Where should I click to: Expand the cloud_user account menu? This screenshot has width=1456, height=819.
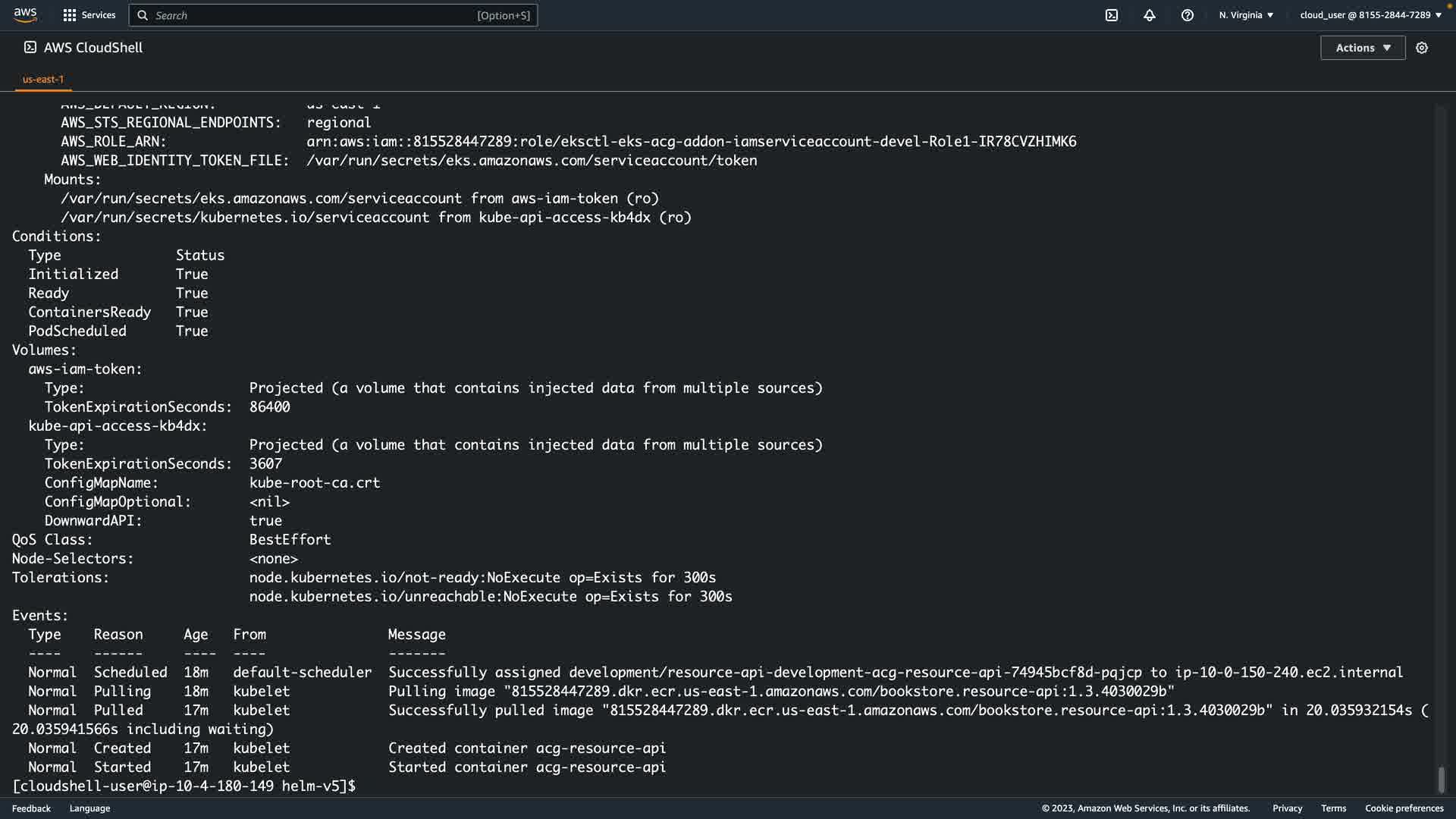[1370, 15]
